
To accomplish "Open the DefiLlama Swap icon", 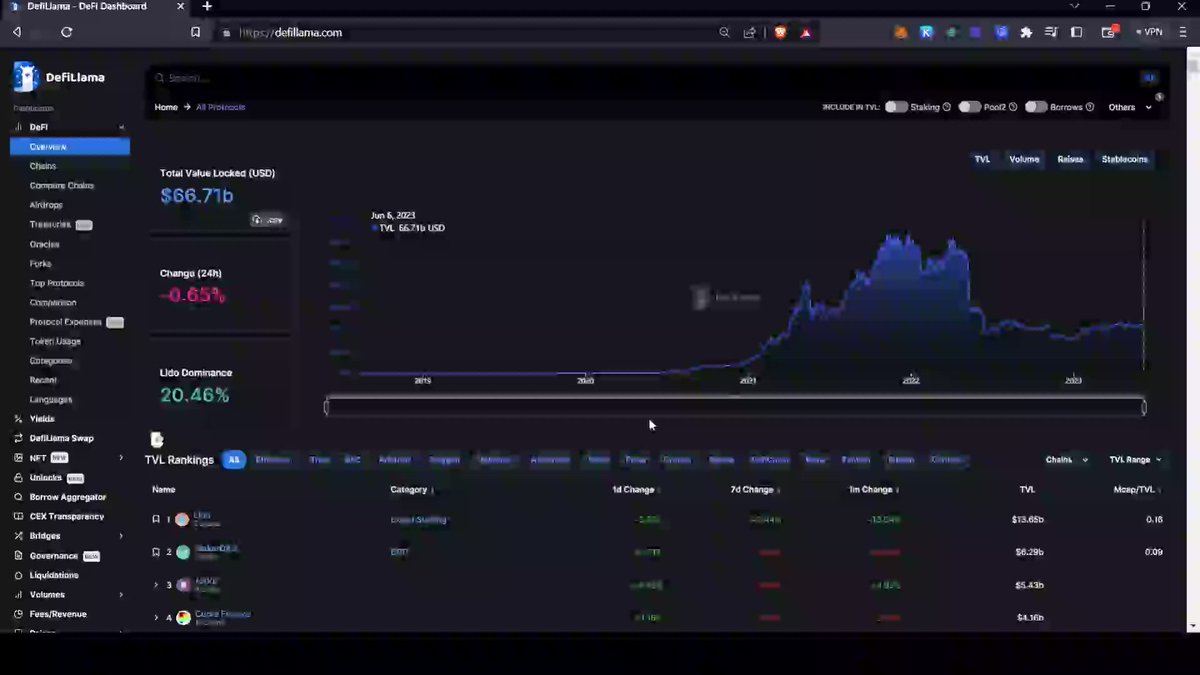I will click(x=19, y=438).
